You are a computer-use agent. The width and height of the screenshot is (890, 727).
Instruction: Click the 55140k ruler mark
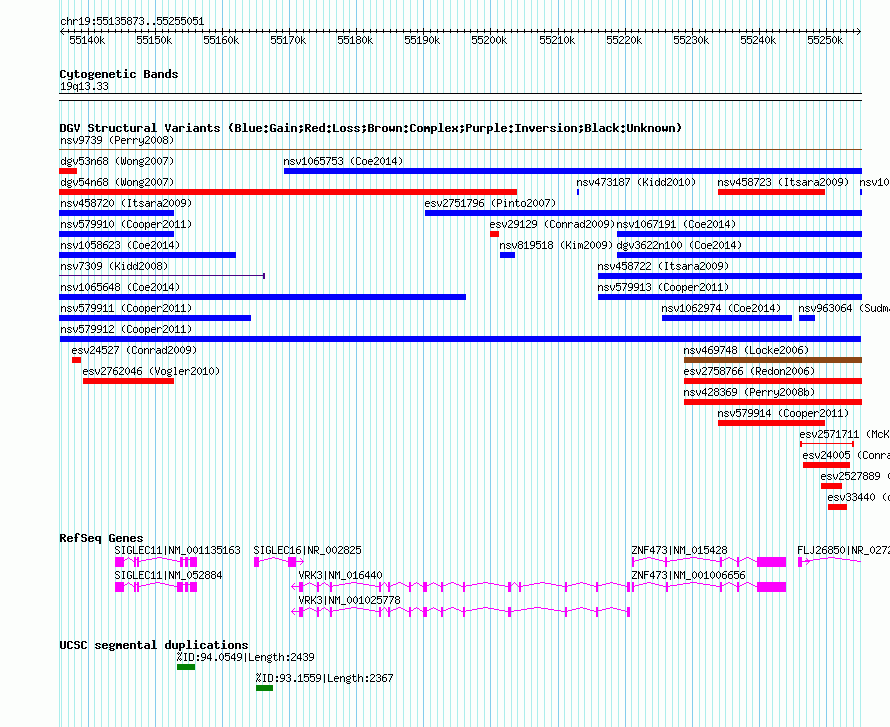click(87, 40)
